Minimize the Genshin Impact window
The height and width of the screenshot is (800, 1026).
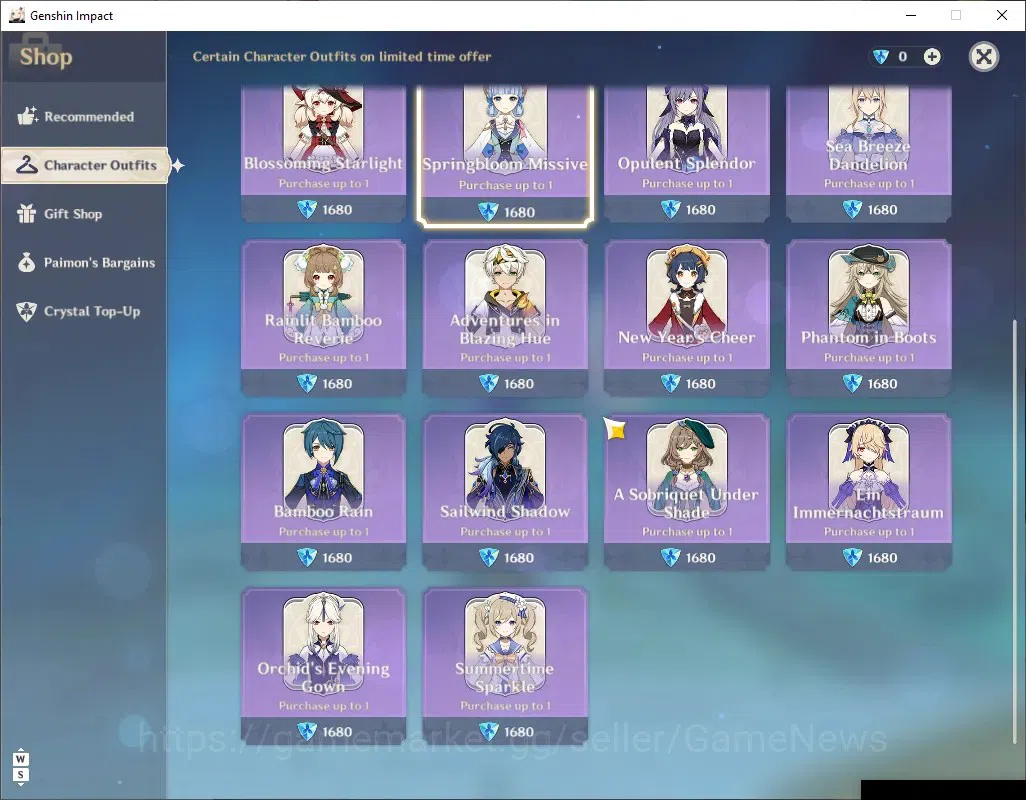[910, 15]
